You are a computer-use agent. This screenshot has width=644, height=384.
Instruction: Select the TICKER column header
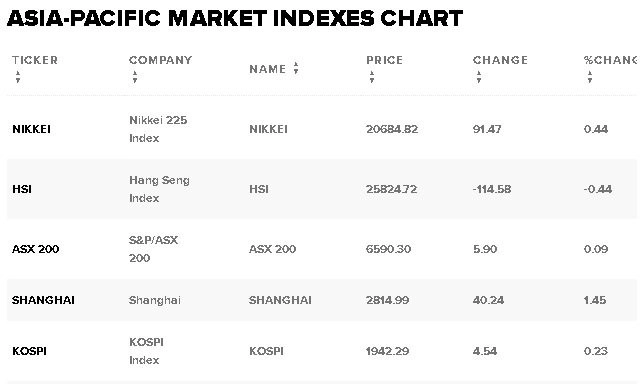[35, 60]
